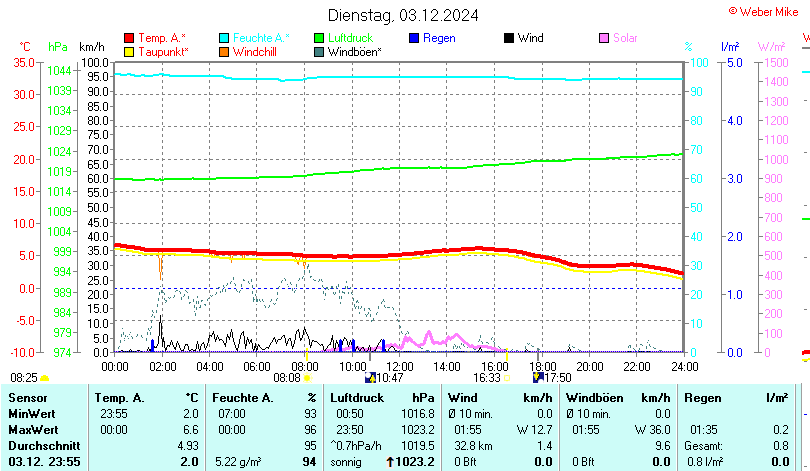Click the °C axis unit label
810x471 pixels.
[x=25, y=47]
